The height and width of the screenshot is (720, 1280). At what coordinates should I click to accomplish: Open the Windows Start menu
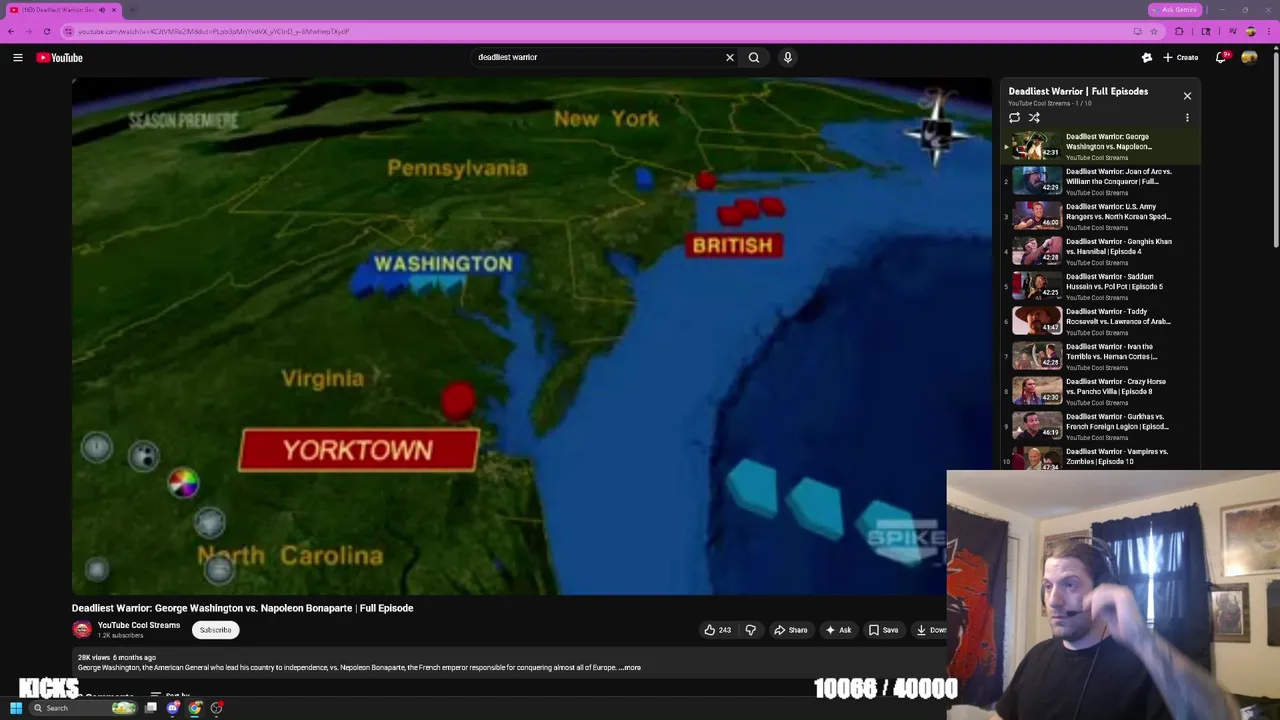16,708
